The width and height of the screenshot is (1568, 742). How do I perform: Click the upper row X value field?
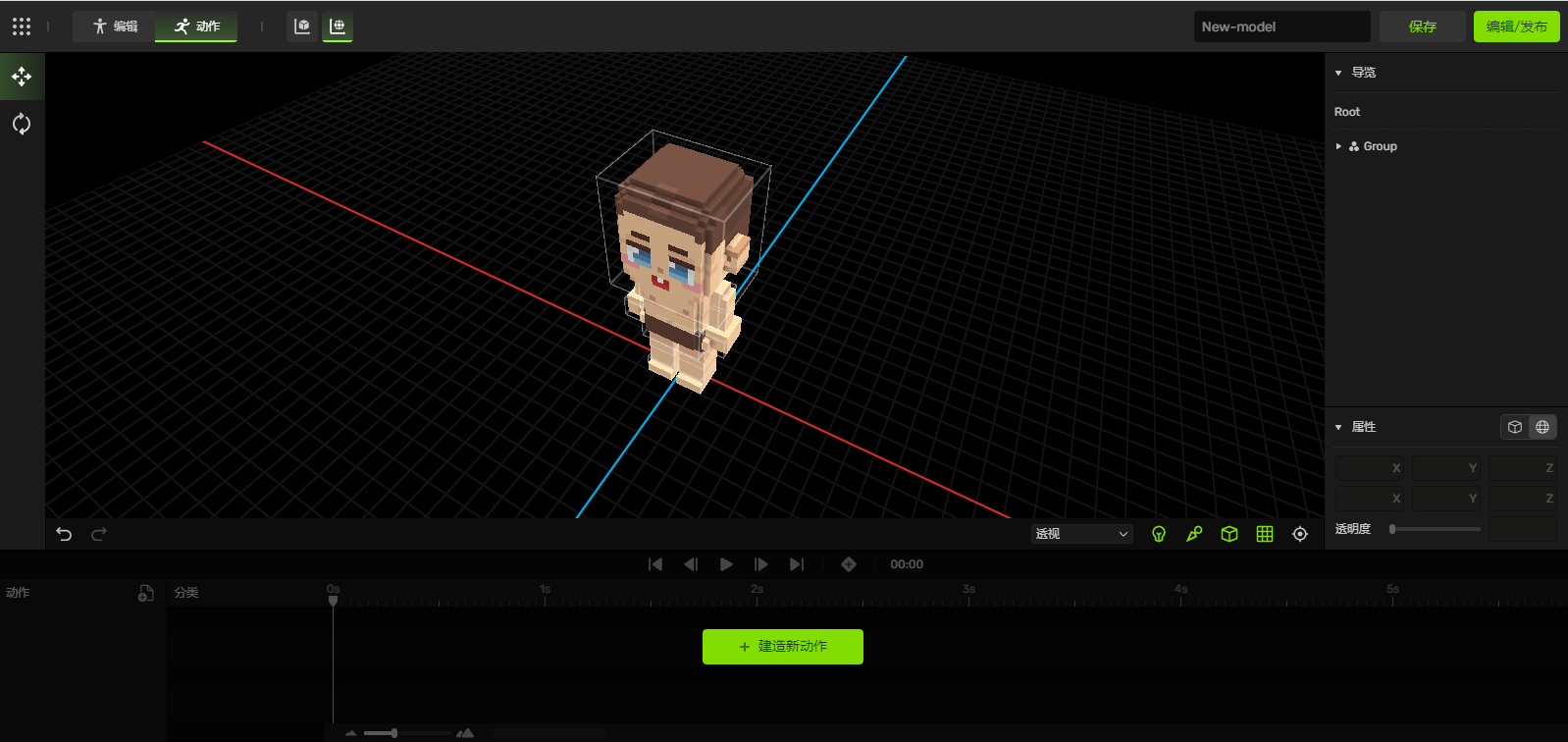coord(1370,468)
